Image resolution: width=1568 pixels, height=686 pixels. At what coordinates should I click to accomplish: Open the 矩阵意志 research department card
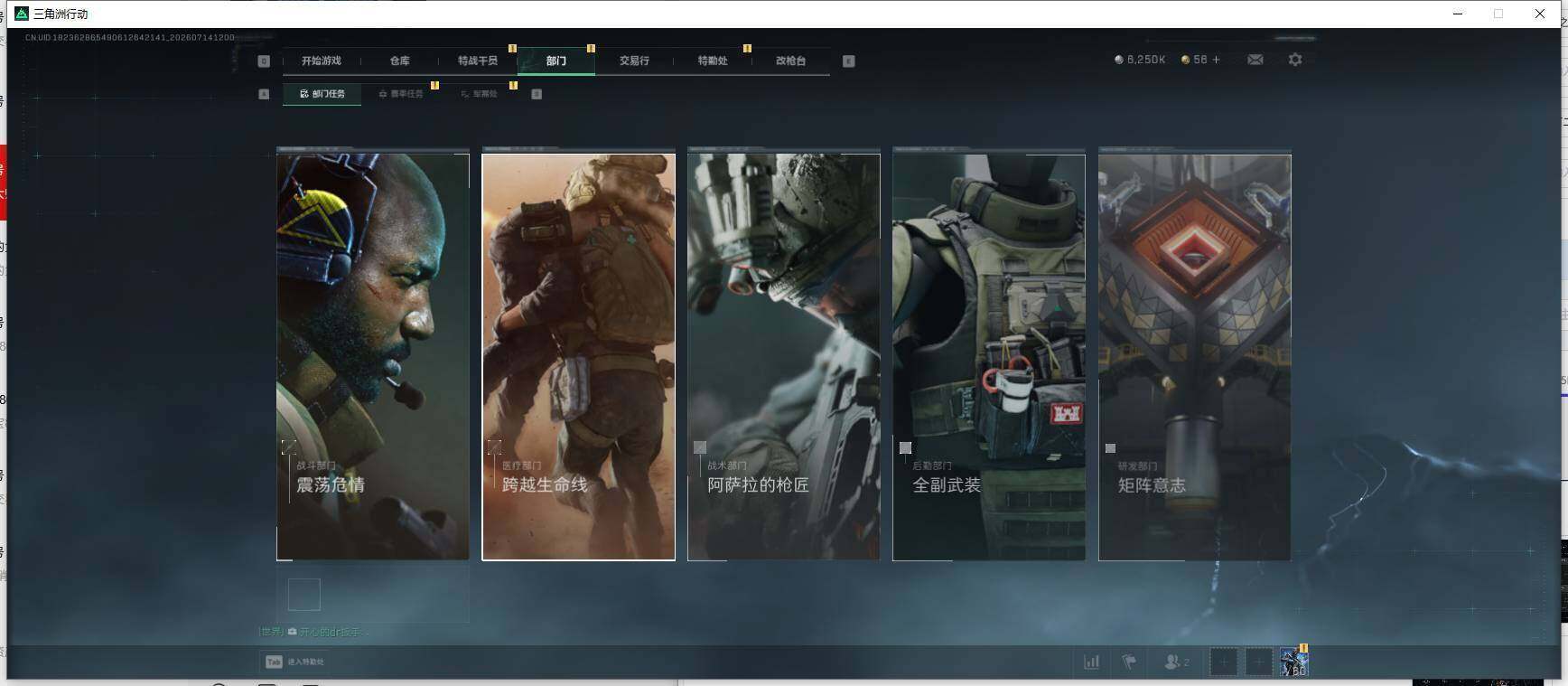click(x=1195, y=357)
